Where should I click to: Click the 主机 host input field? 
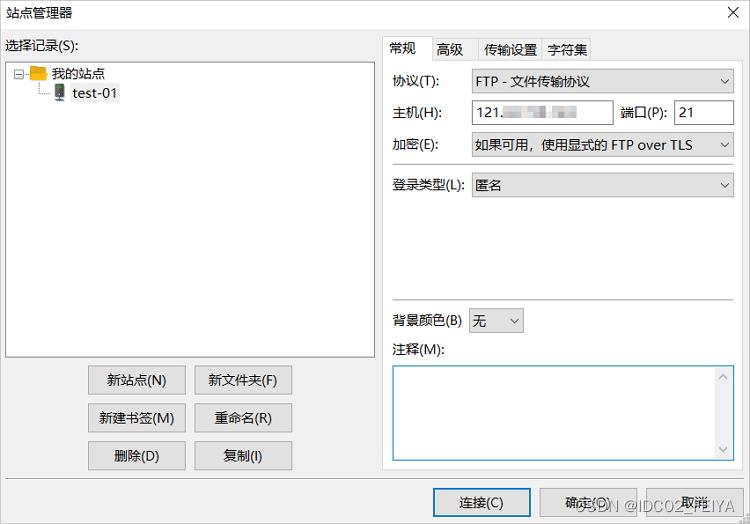pyautogui.click(x=542, y=112)
